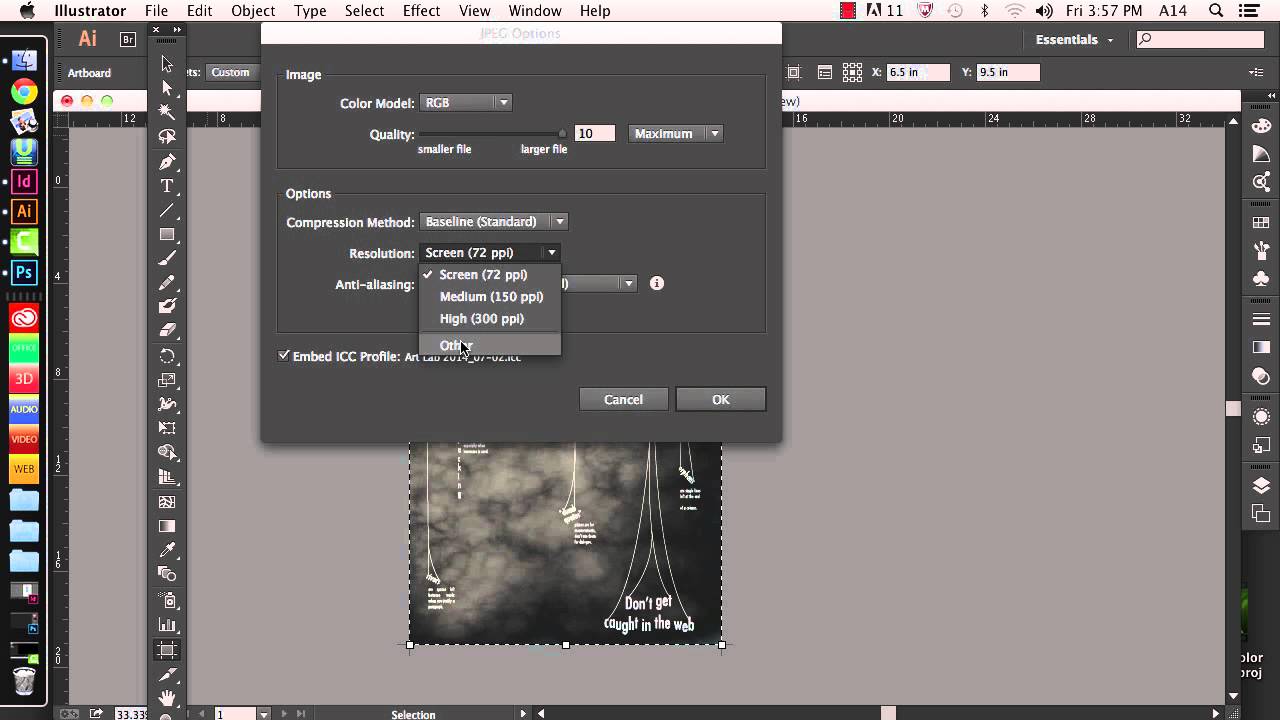Click the Quality slider handle
This screenshot has width=1280, height=720.
(x=562, y=133)
